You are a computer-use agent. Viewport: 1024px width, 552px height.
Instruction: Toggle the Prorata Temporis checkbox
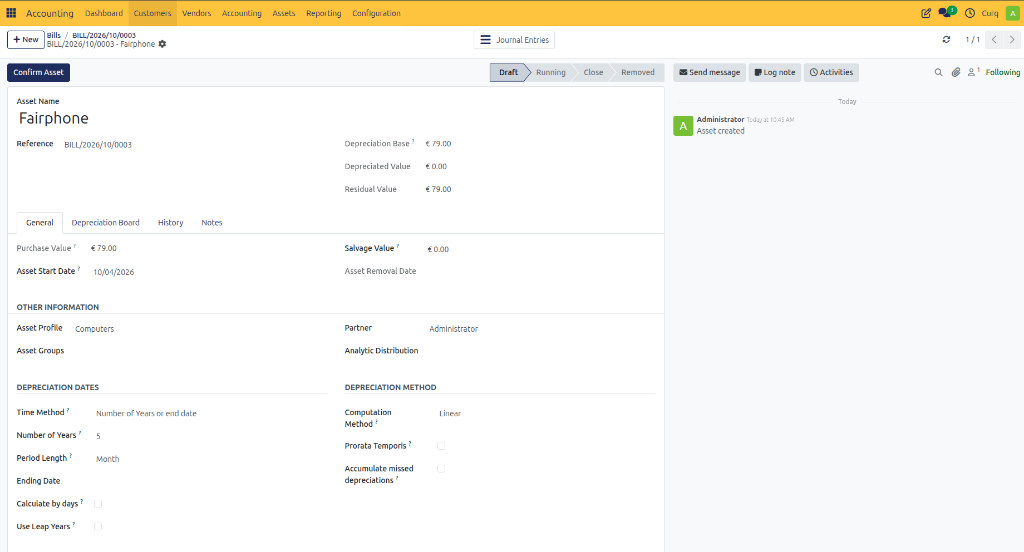[x=441, y=446]
